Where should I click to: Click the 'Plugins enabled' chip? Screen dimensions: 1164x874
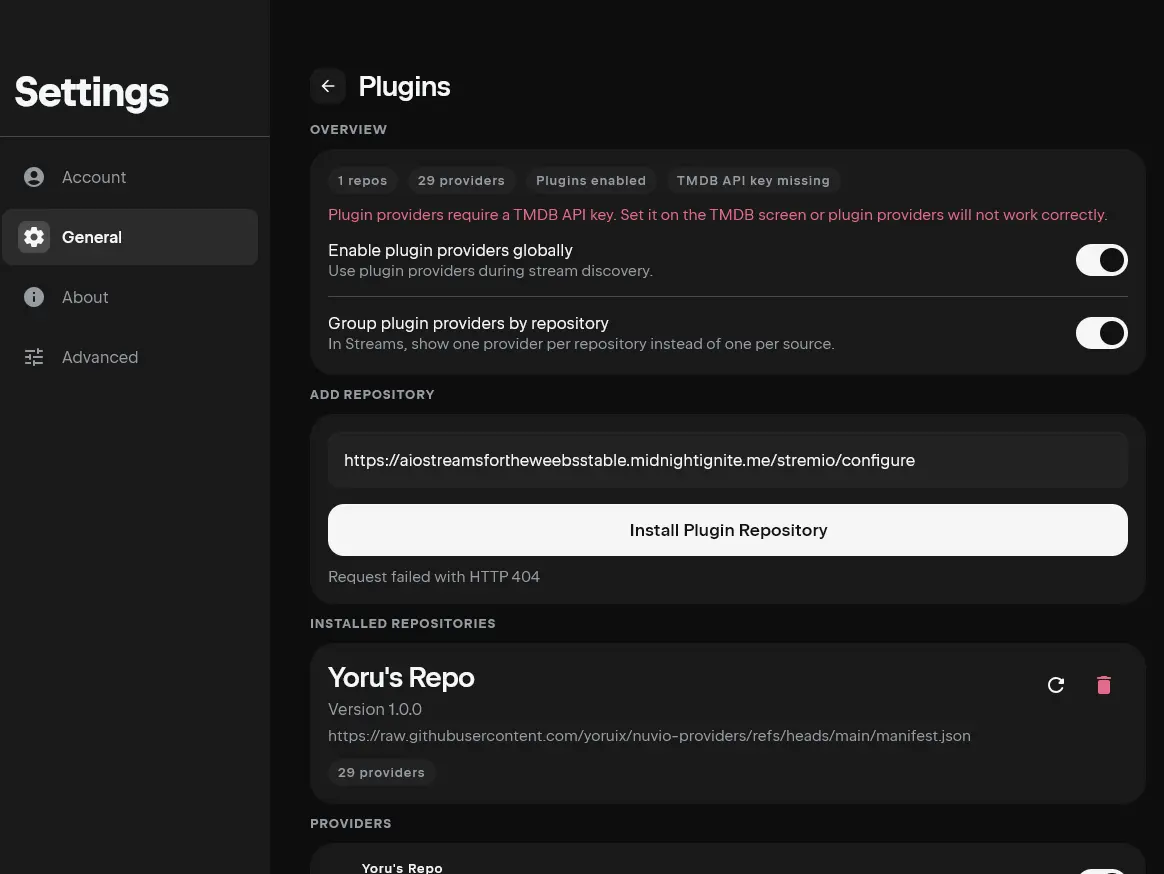[x=591, y=180]
